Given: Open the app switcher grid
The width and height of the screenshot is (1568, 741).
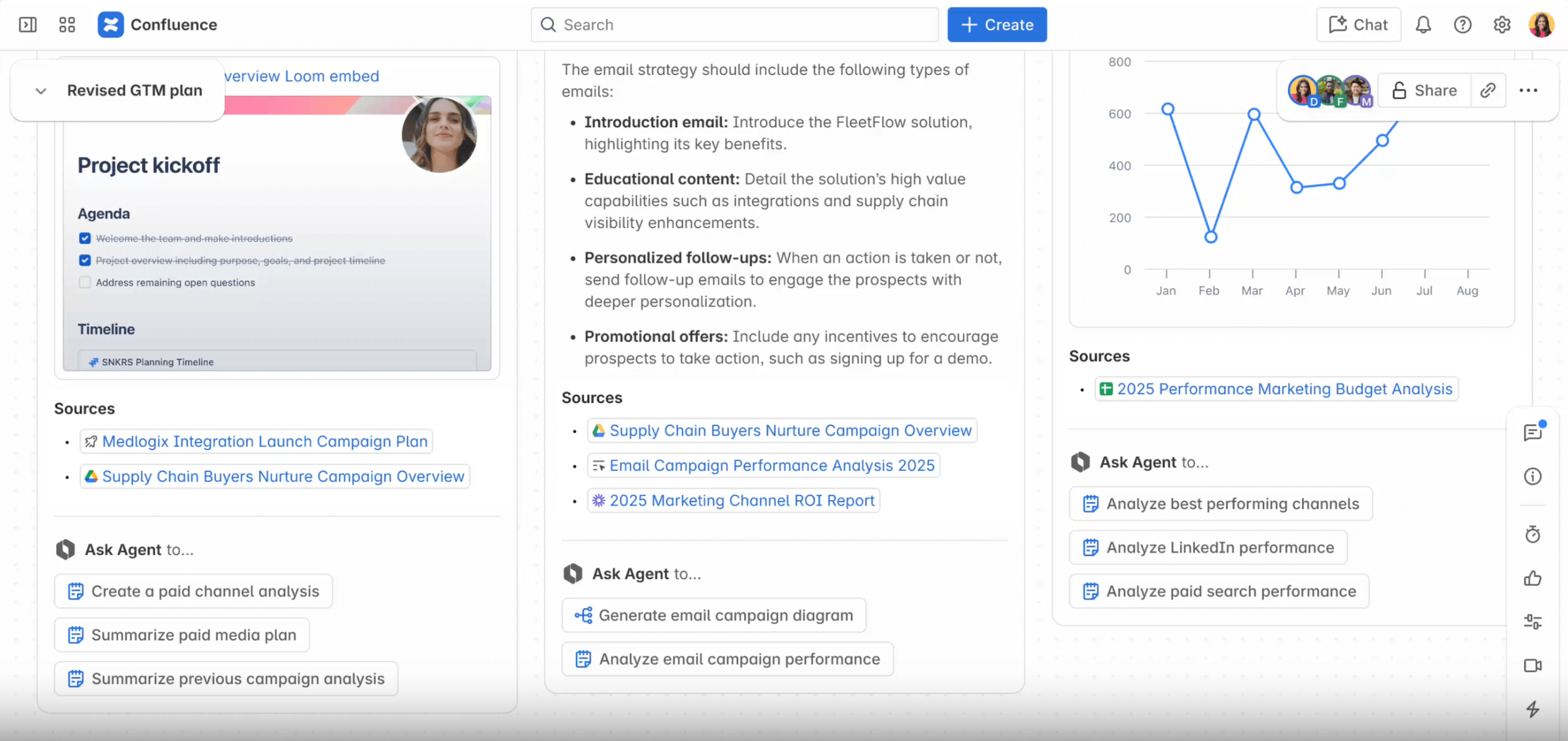Looking at the screenshot, I should (x=67, y=25).
